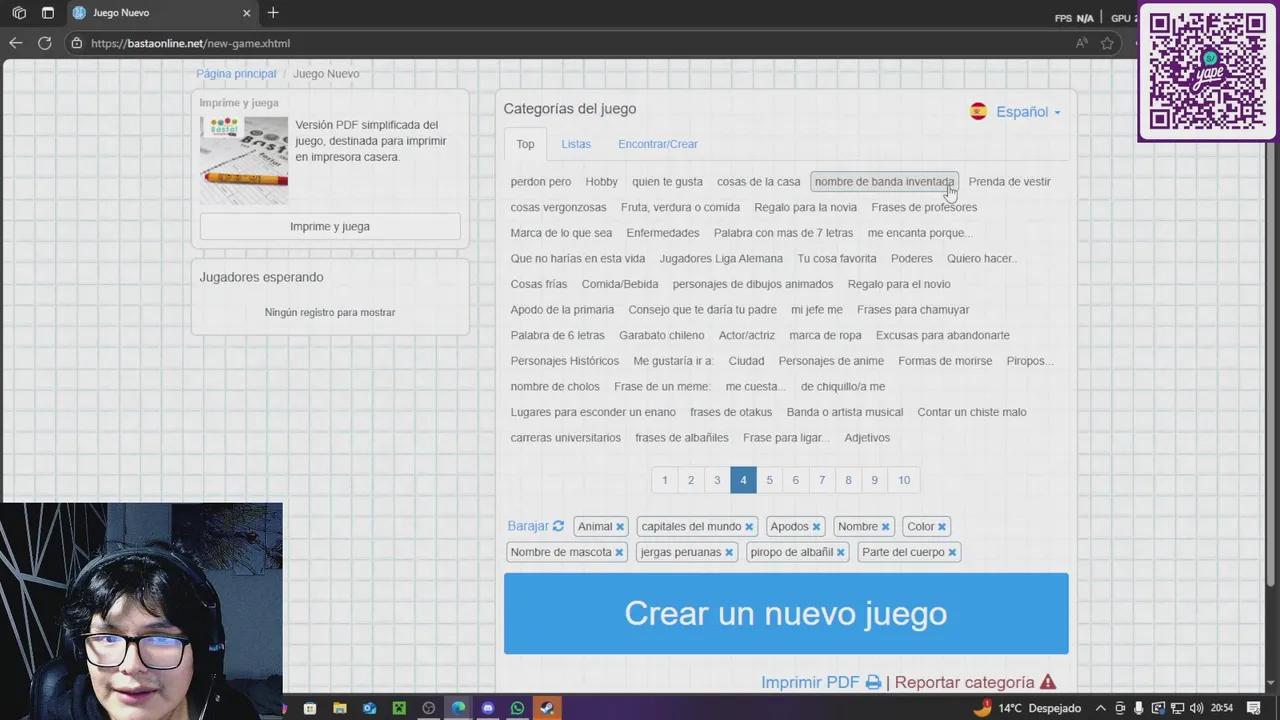Open Steam from the taskbar
Image resolution: width=1280 pixels, height=720 pixels.
(x=547, y=708)
